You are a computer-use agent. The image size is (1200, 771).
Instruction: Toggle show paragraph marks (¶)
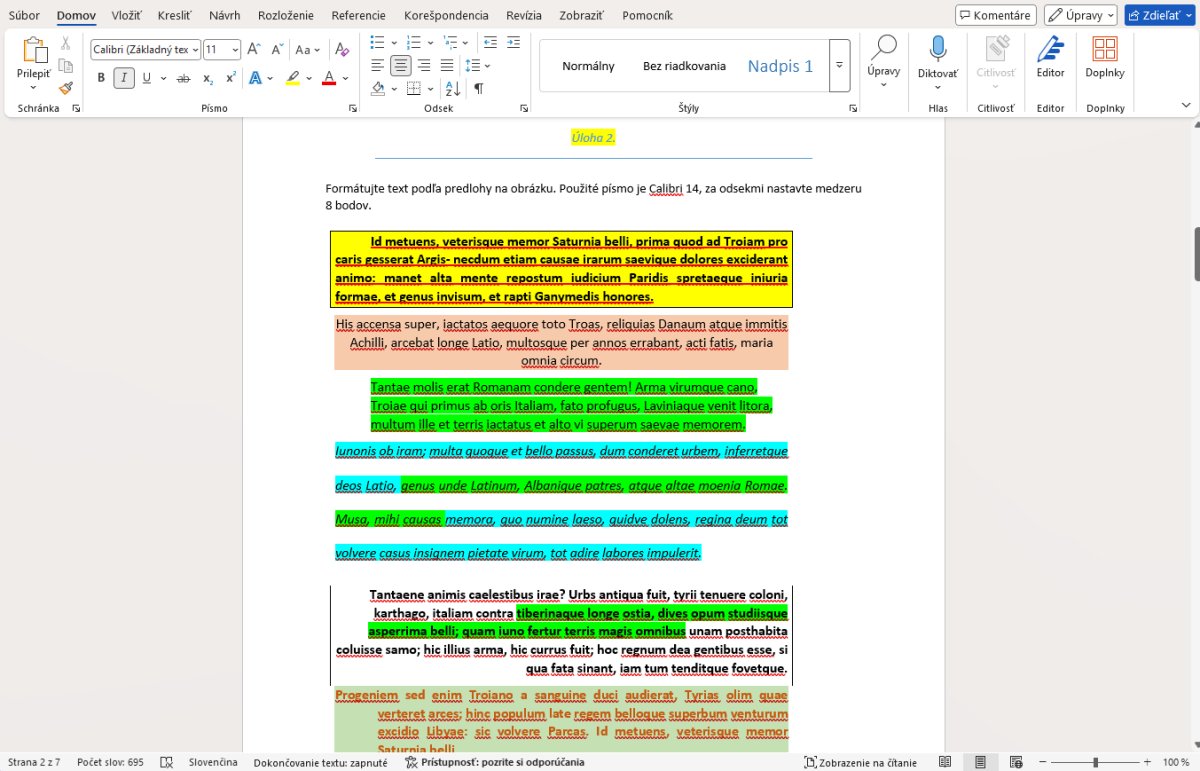(x=479, y=89)
